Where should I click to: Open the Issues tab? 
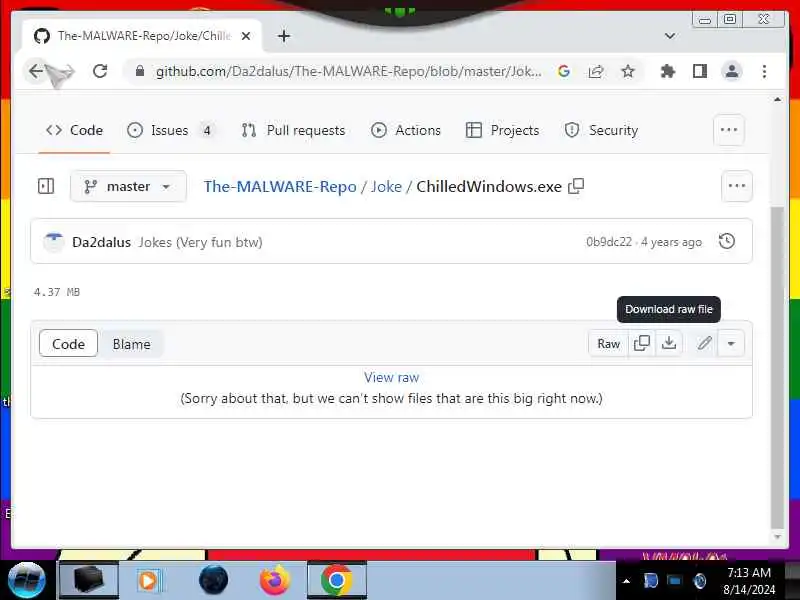pyautogui.click(x=170, y=131)
